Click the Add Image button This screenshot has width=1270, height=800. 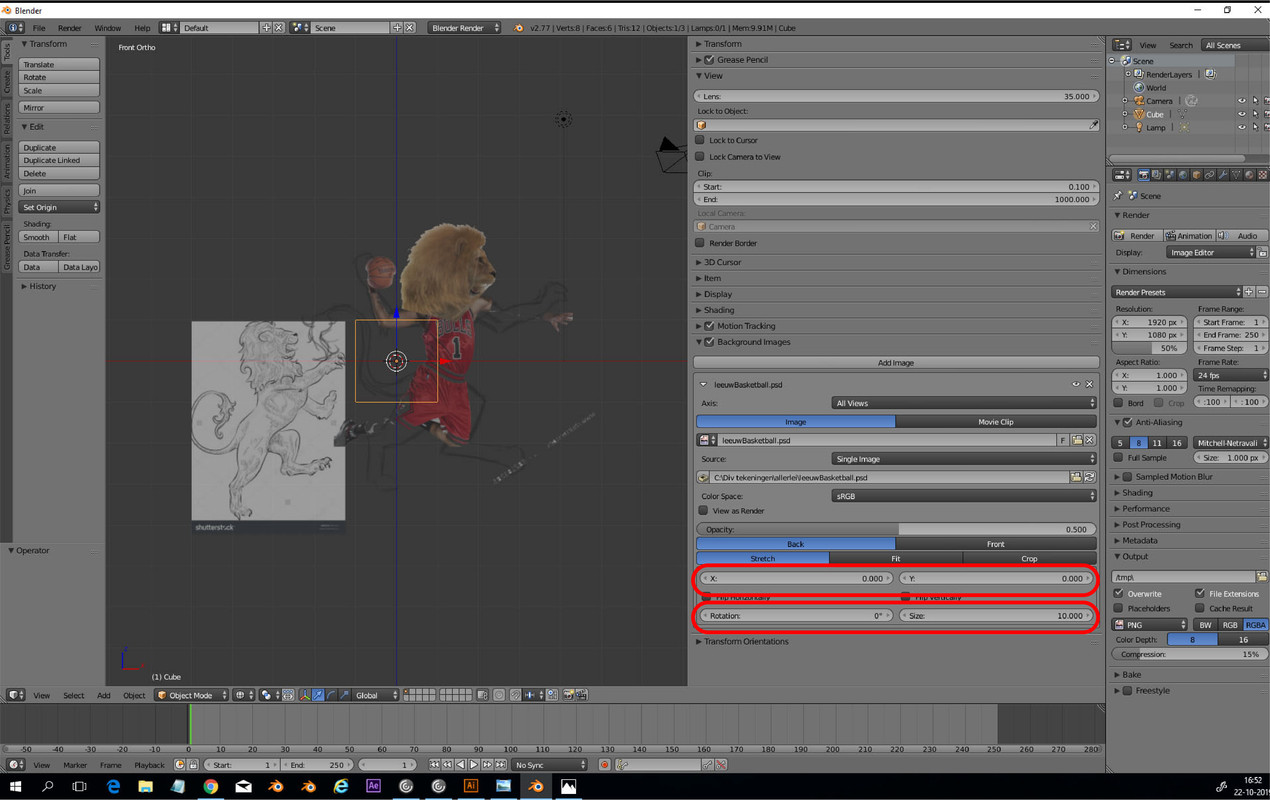click(896, 363)
